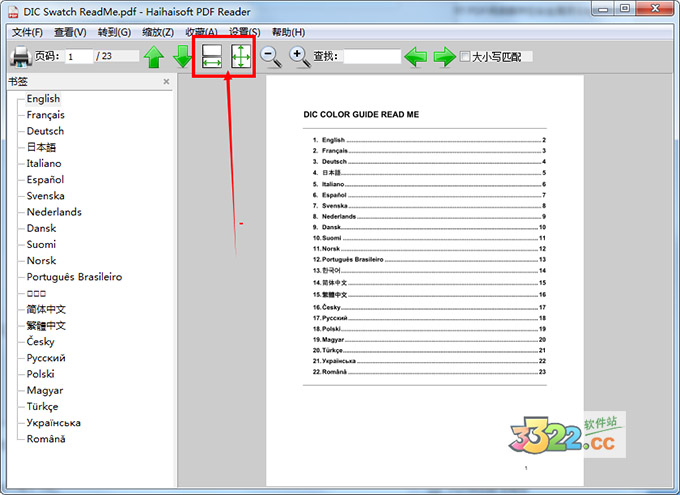This screenshot has width=680, height=495.
Task: Select the fit-to-width view icon
Action: point(212,56)
